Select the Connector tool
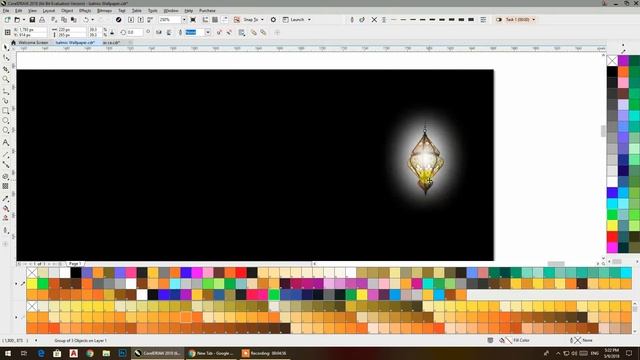Image resolution: width=640 pixels, height=360 pixels. point(6,164)
